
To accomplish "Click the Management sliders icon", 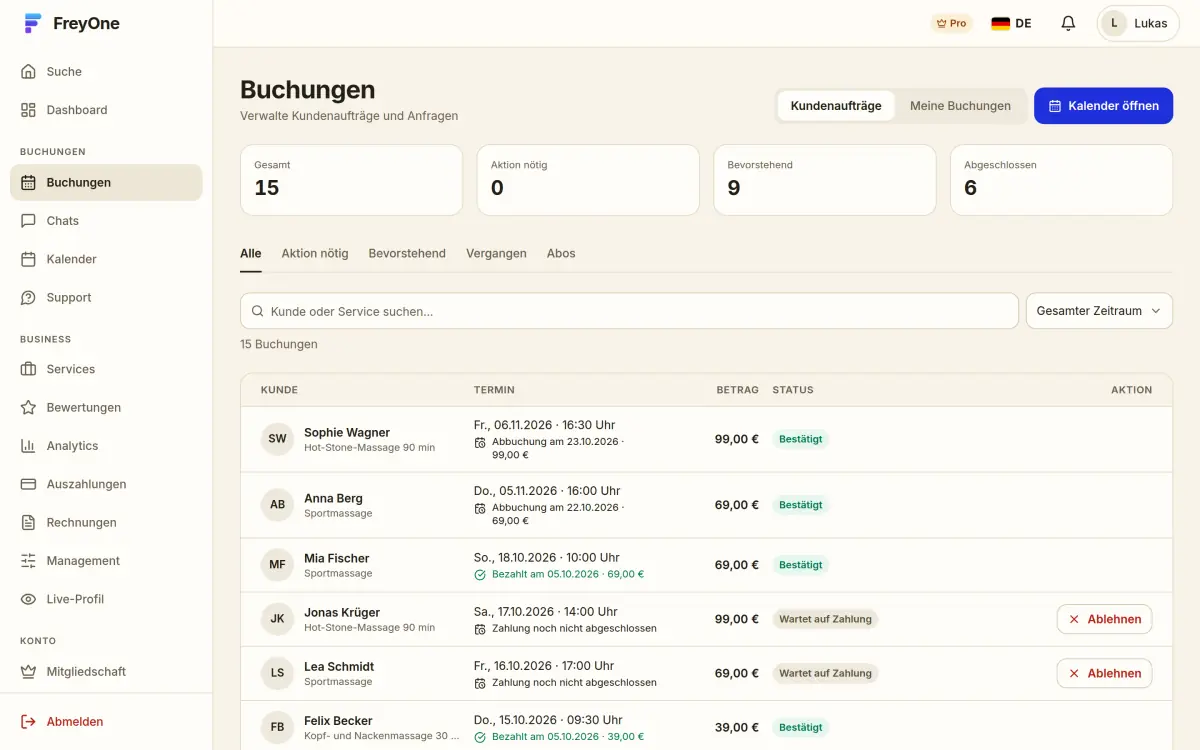I will (x=28, y=561).
